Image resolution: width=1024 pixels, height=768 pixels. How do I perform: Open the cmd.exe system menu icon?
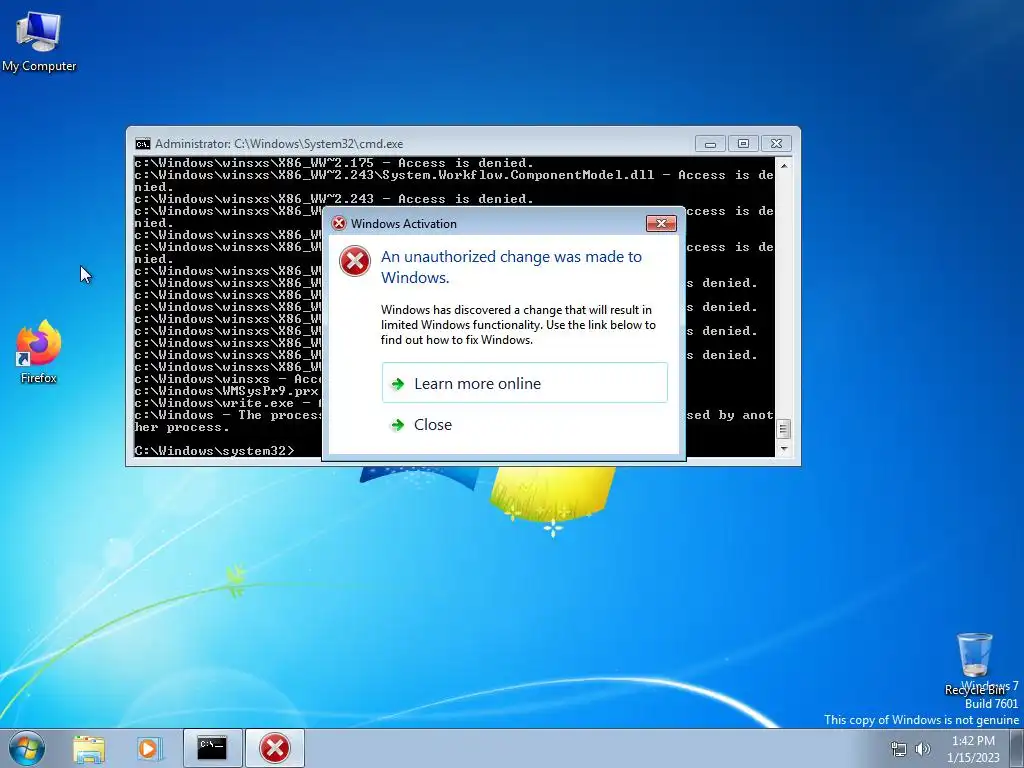point(142,144)
